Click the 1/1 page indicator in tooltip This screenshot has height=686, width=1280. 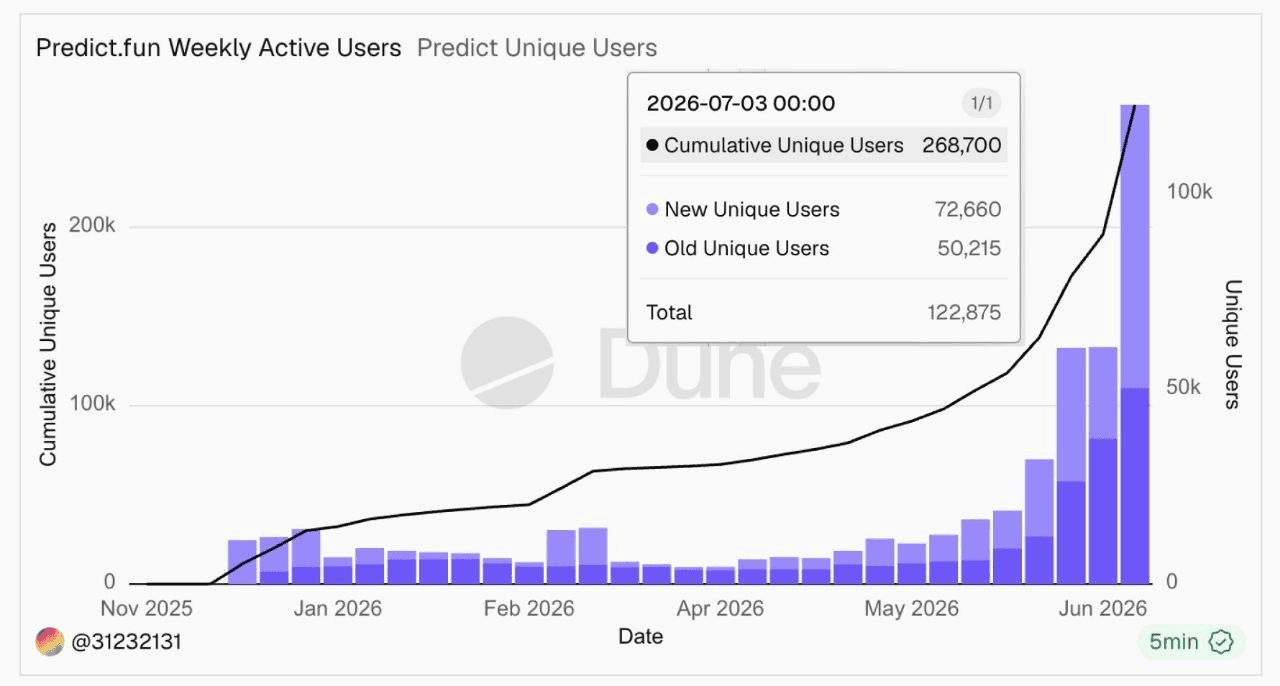(x=981, y=103)
